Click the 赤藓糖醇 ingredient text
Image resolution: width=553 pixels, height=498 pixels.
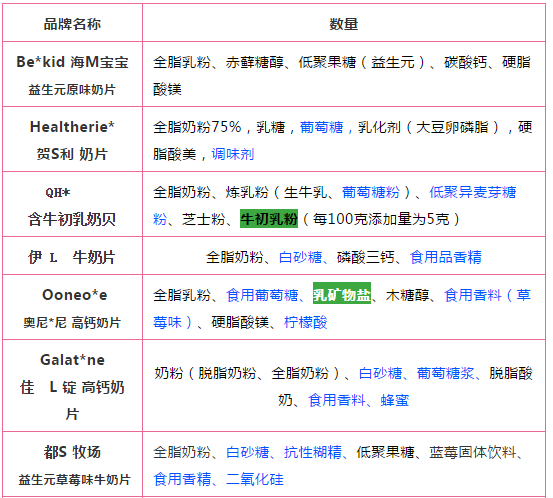[x=255, y=62]
